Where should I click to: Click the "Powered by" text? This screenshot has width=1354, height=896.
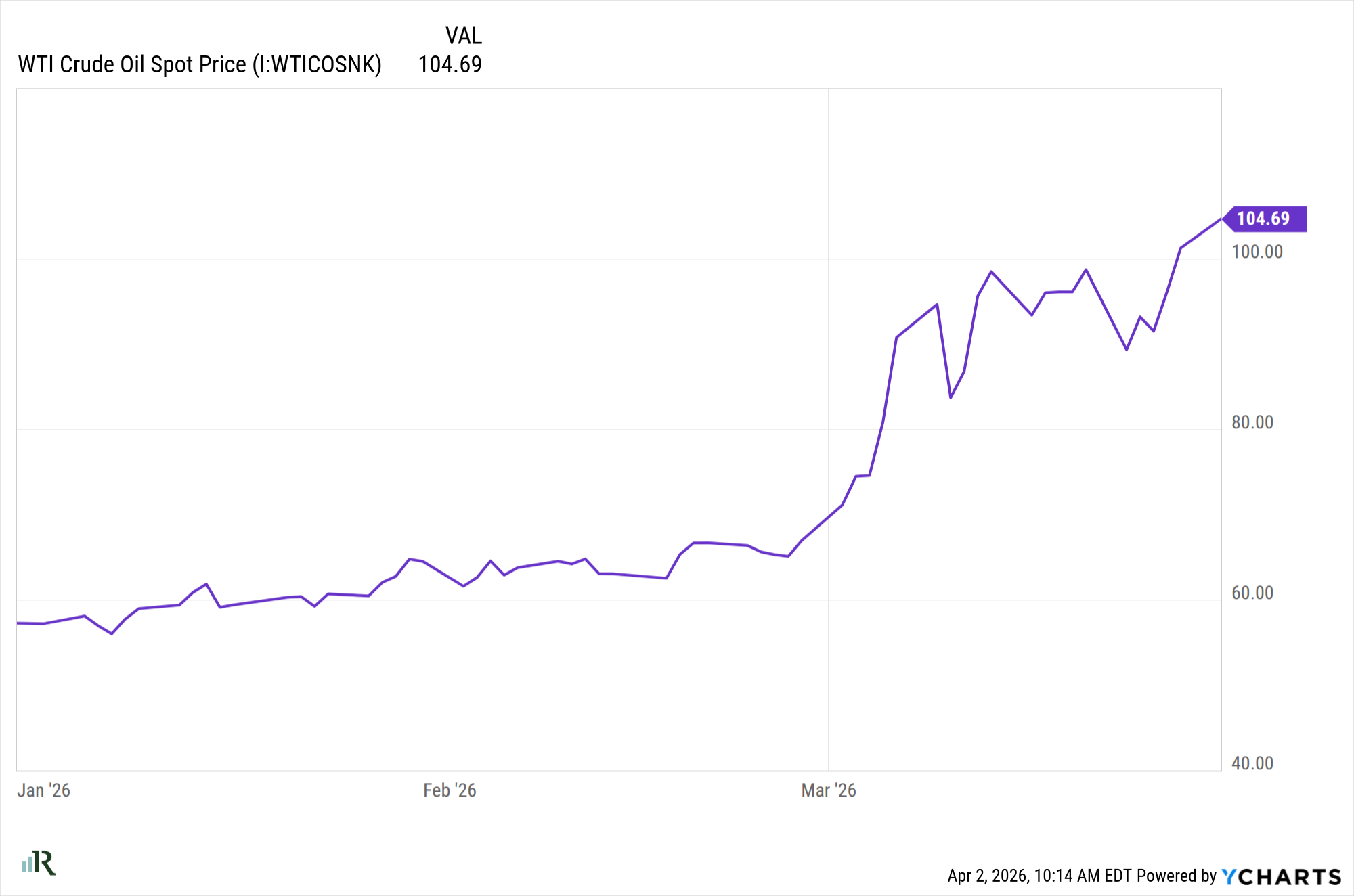(x=1177, y=876)
